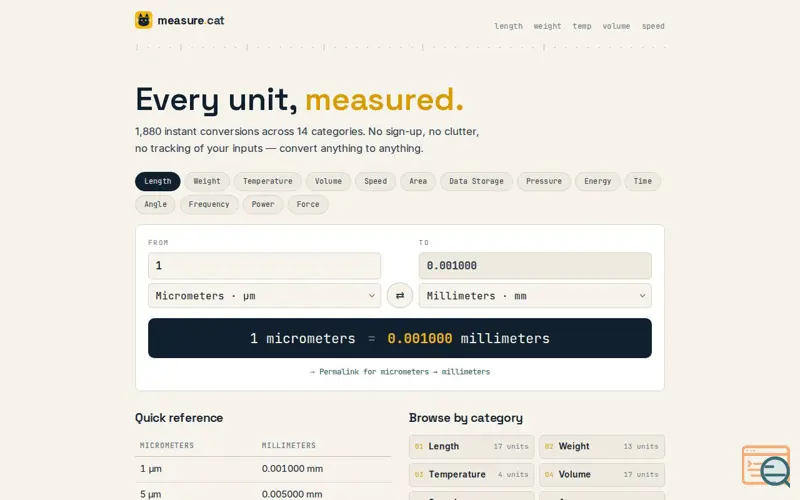
Task: Select the Volume category pill
Action: pos(328,181)
